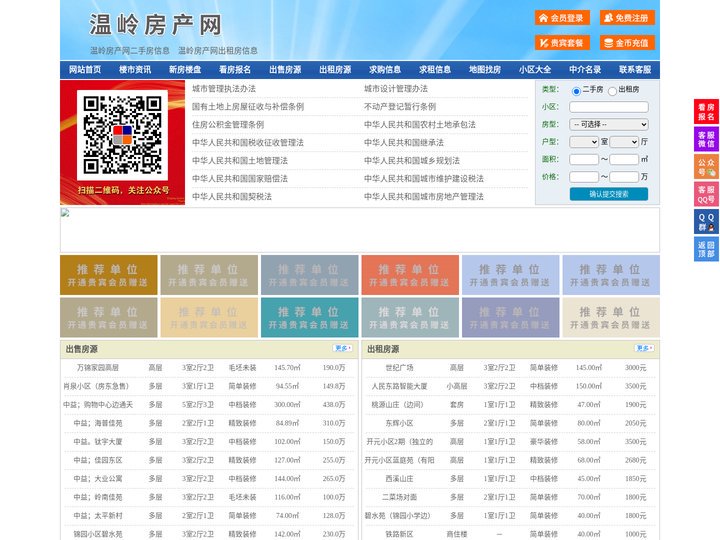Go to 网站首页 in navigation bar
This screenshot has width=720, height=540.
tap(85, 70)
